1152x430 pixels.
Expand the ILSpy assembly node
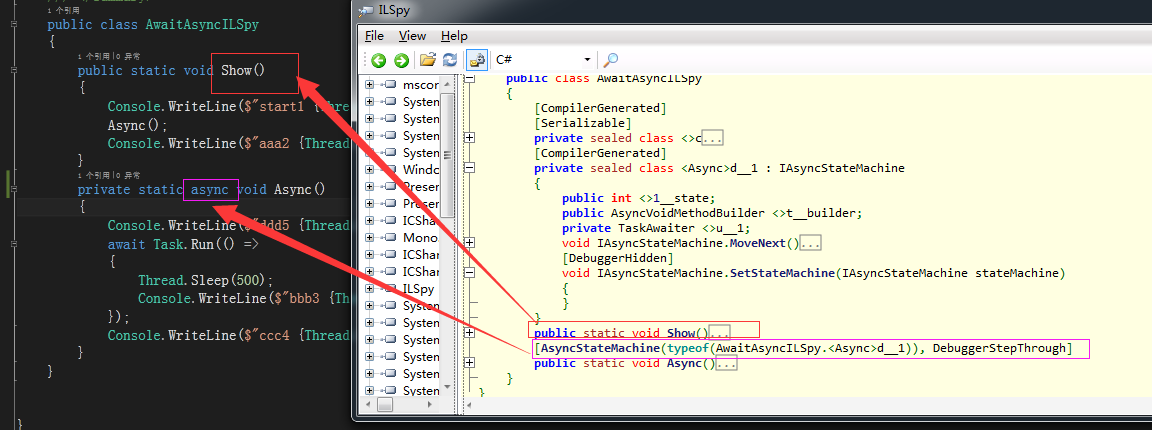click(x=370, y=289)
